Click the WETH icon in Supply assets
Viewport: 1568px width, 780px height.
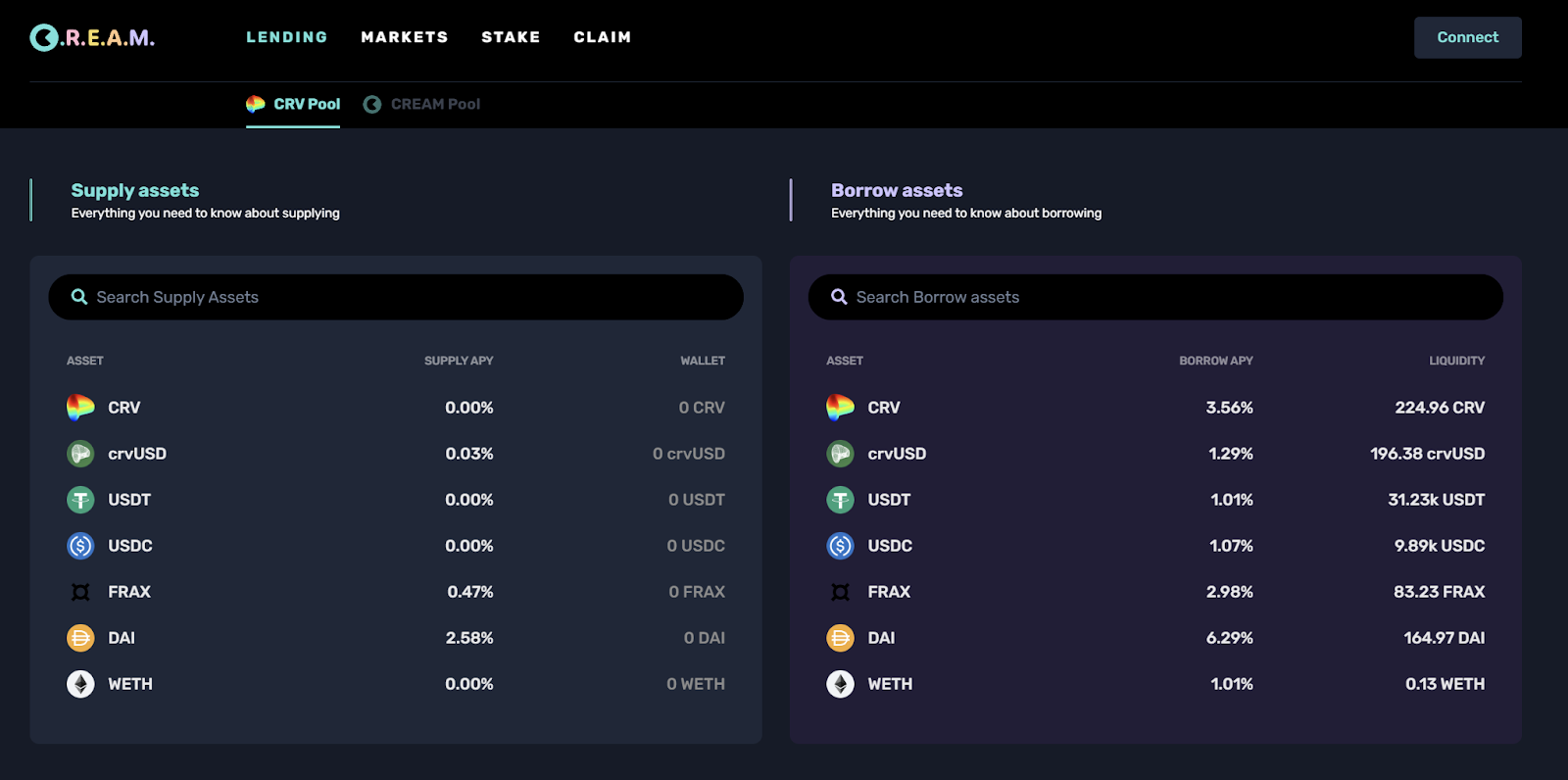80,684
